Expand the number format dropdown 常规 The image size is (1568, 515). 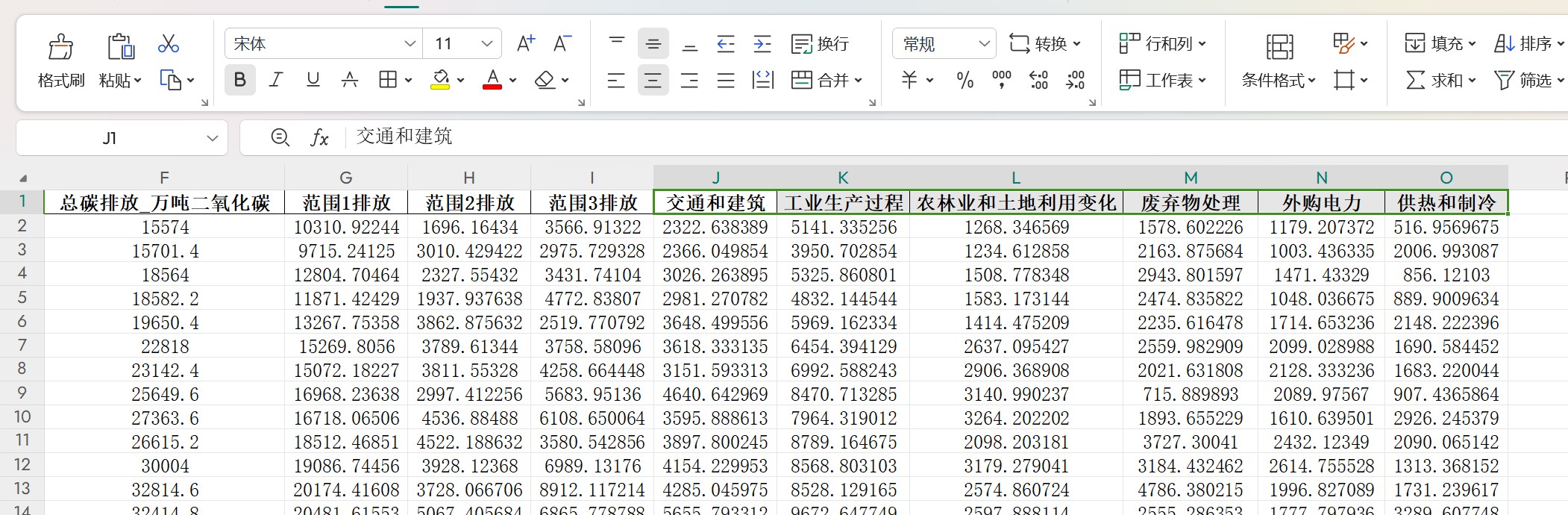pos(984,44)
